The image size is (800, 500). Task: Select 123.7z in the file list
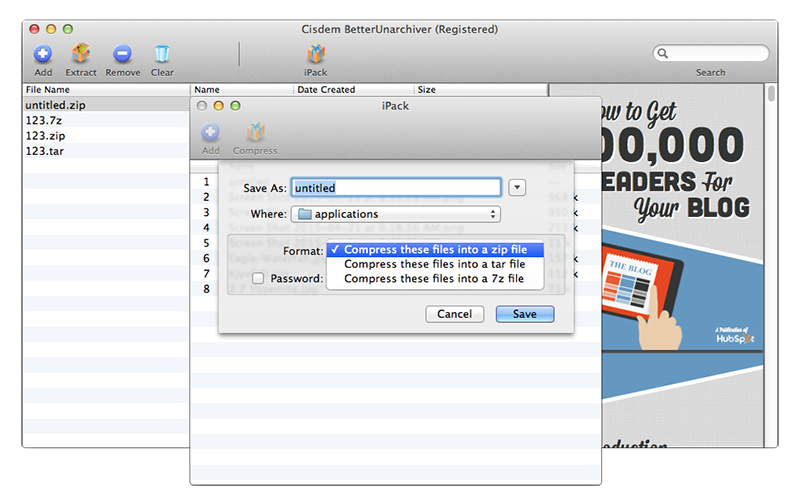click(106, 120)
